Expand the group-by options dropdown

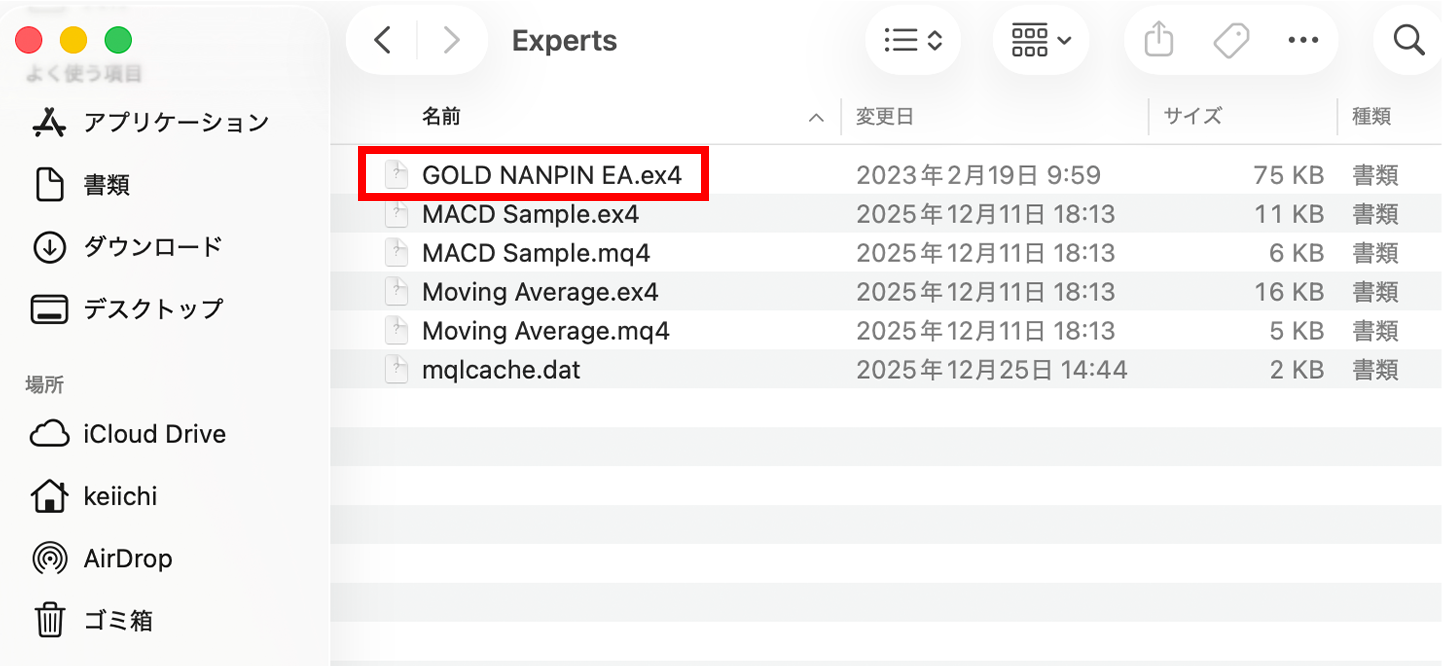click(1041, 40)
